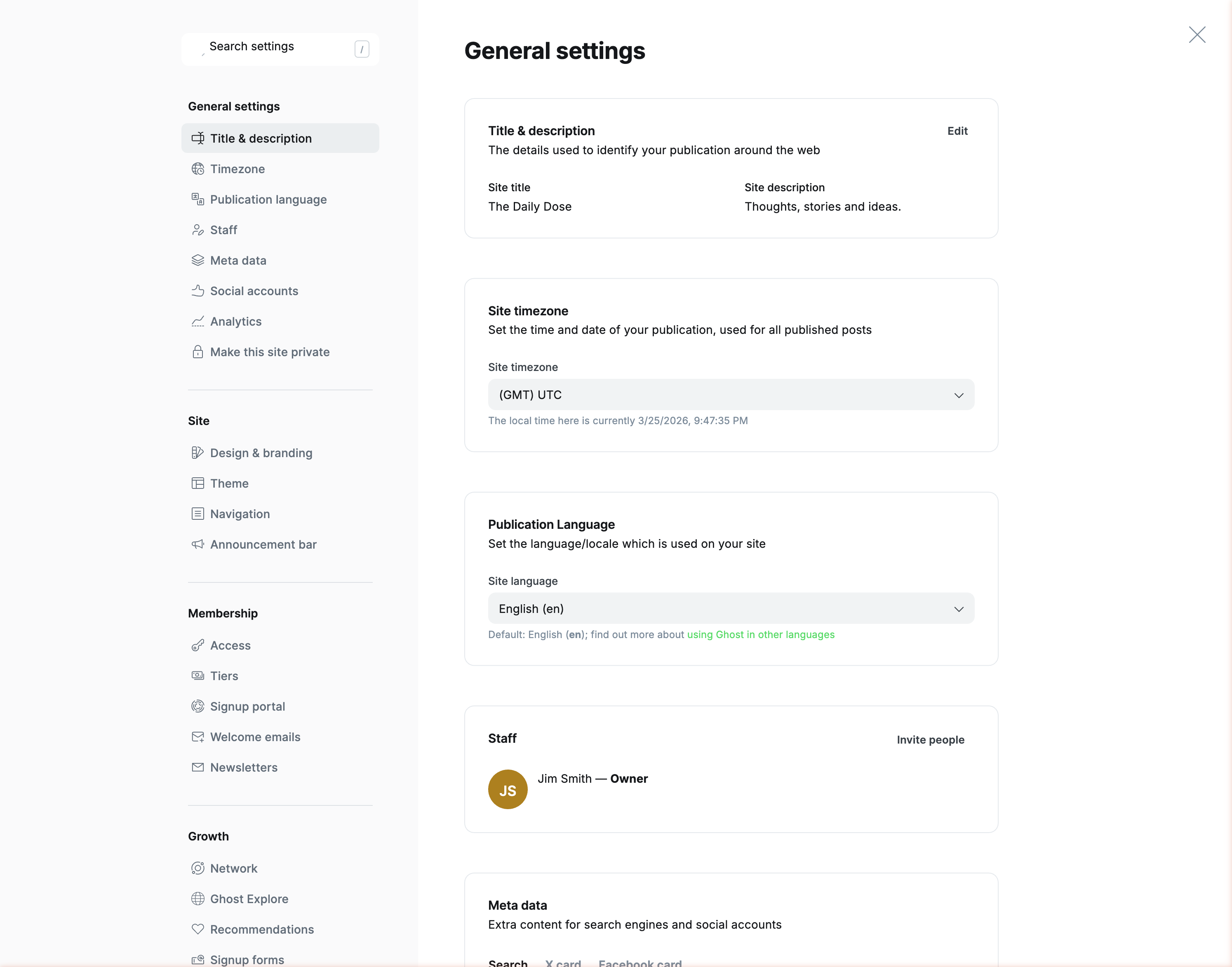Click the Publication language icon
This screenshot has height=967, width=1232.
(x=197, y=199)
